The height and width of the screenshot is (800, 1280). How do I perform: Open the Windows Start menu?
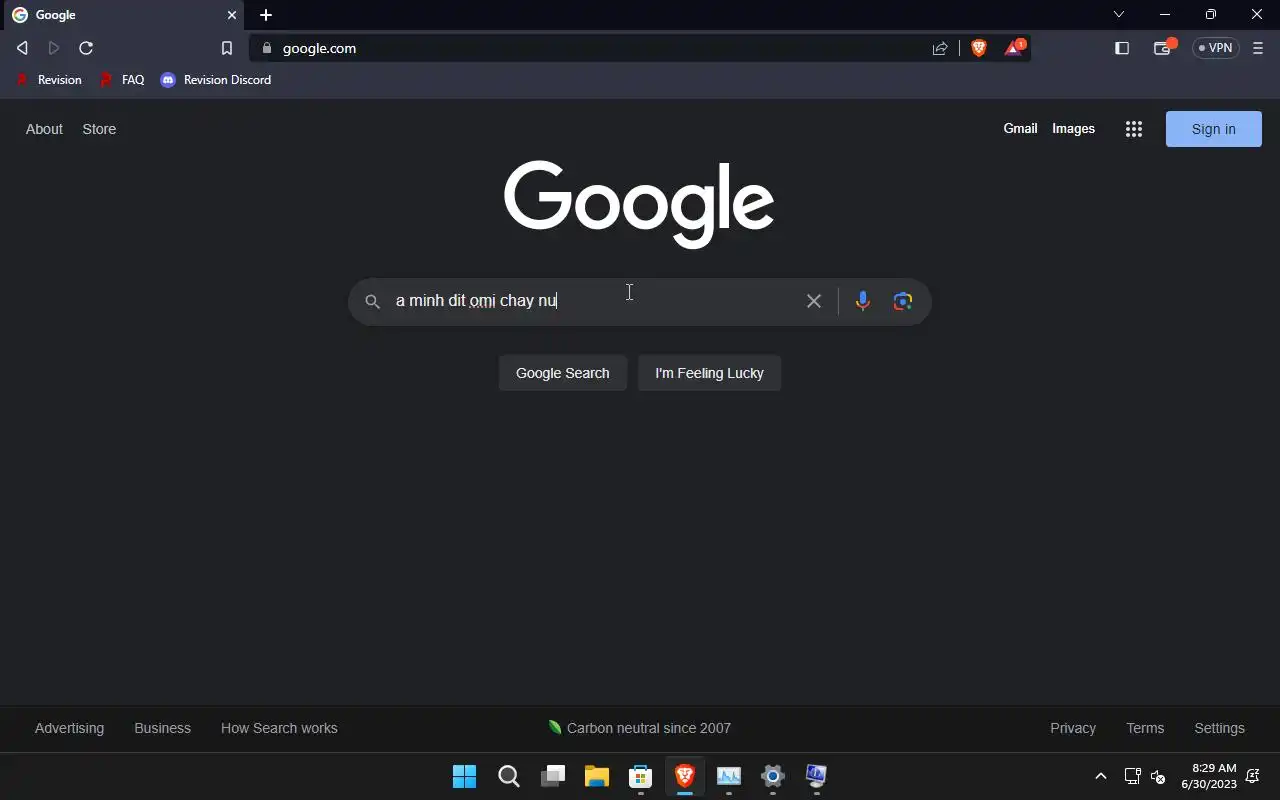[464, 776]
